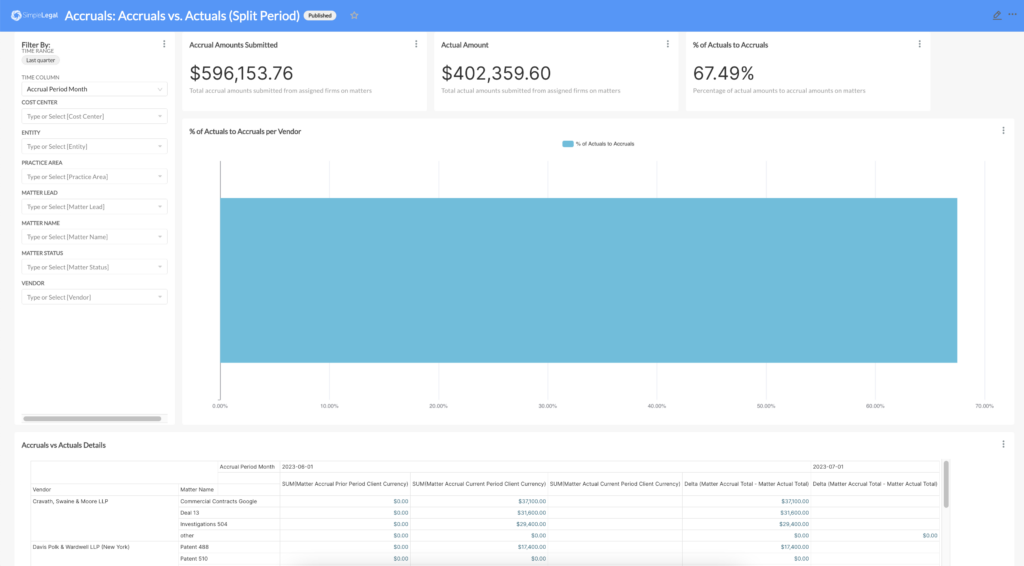This screenshot has width=1024, height=566.
Task: Expand the Matter Status dropdown
Action: (94, 267)
